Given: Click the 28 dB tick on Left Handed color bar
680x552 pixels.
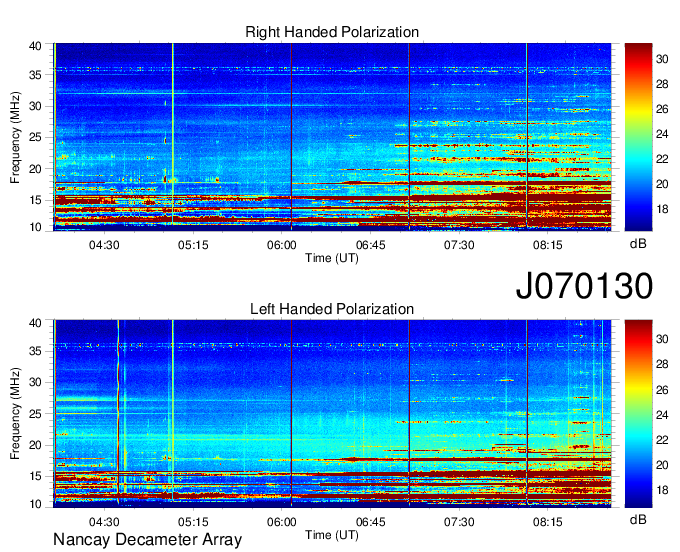Looking at the screenshot, I should click(662, 364).
